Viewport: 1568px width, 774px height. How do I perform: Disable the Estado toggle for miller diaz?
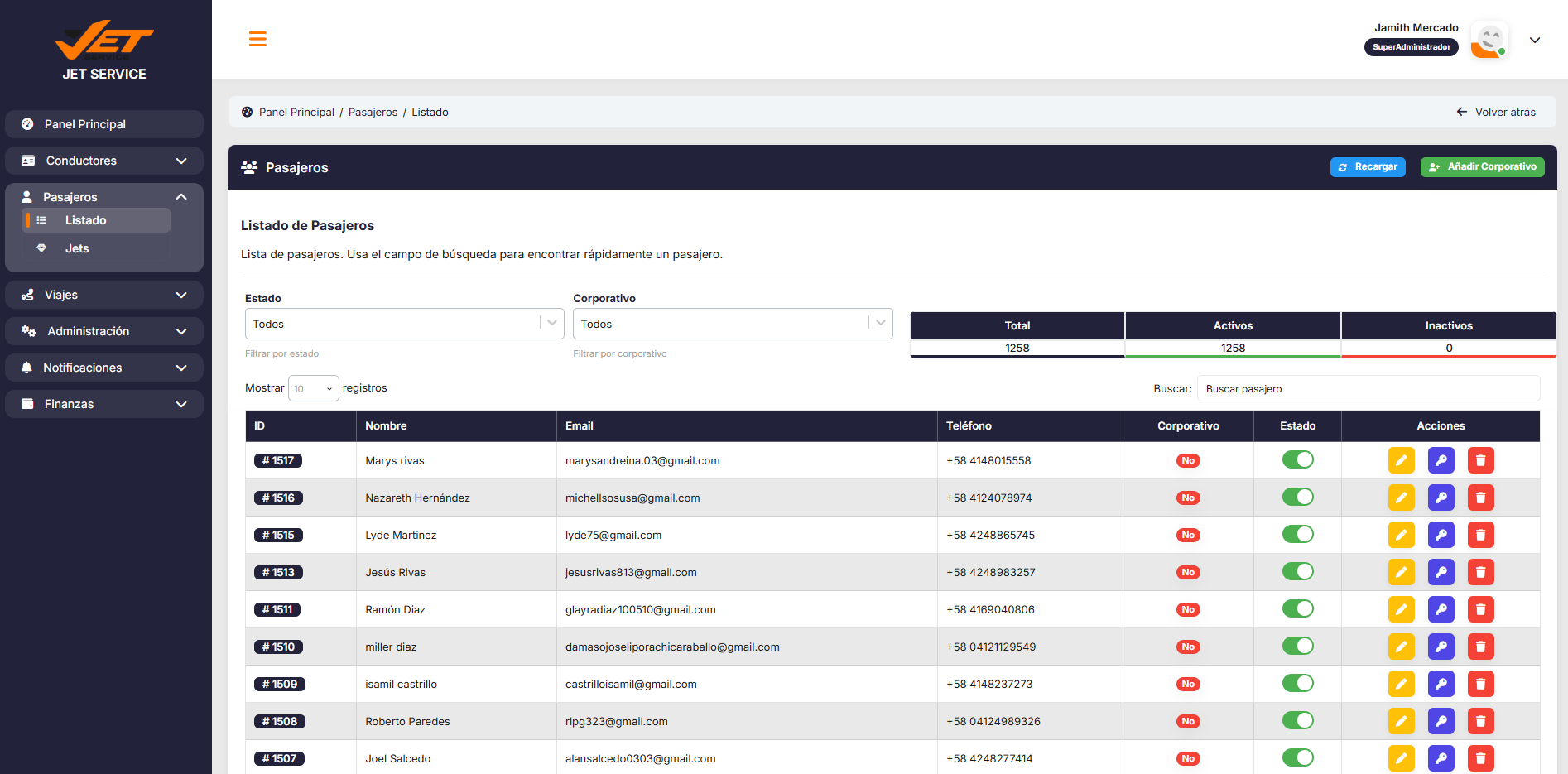(1297, 646)
